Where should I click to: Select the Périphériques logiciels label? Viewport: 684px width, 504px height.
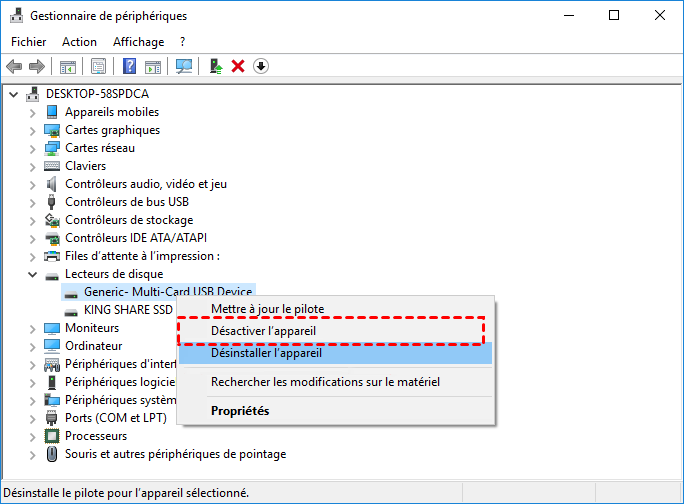click(x=120, y=382)
